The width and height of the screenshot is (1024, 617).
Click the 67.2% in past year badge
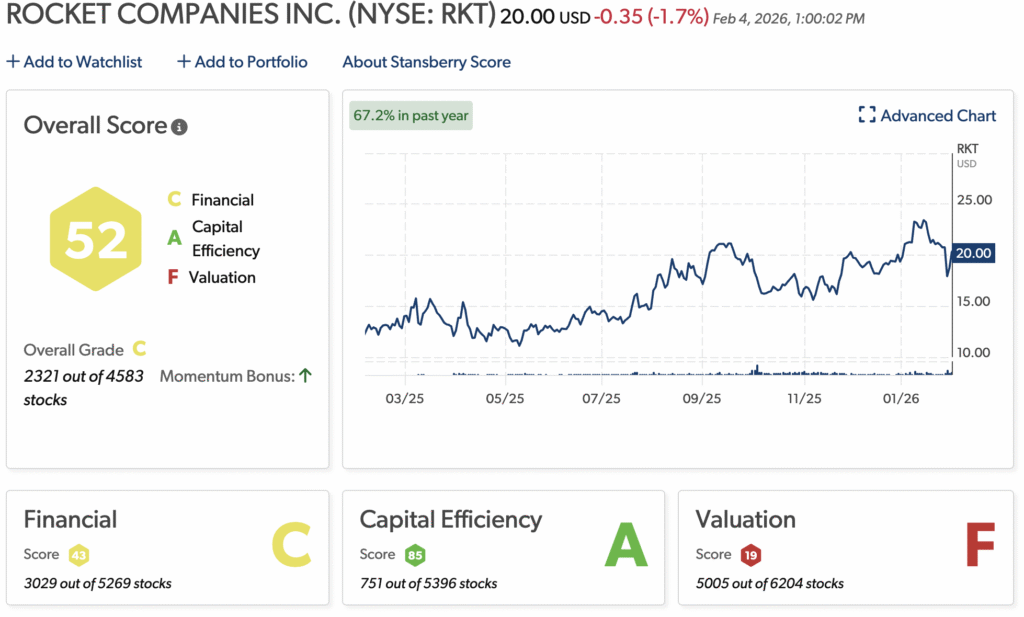coord(411,116)
